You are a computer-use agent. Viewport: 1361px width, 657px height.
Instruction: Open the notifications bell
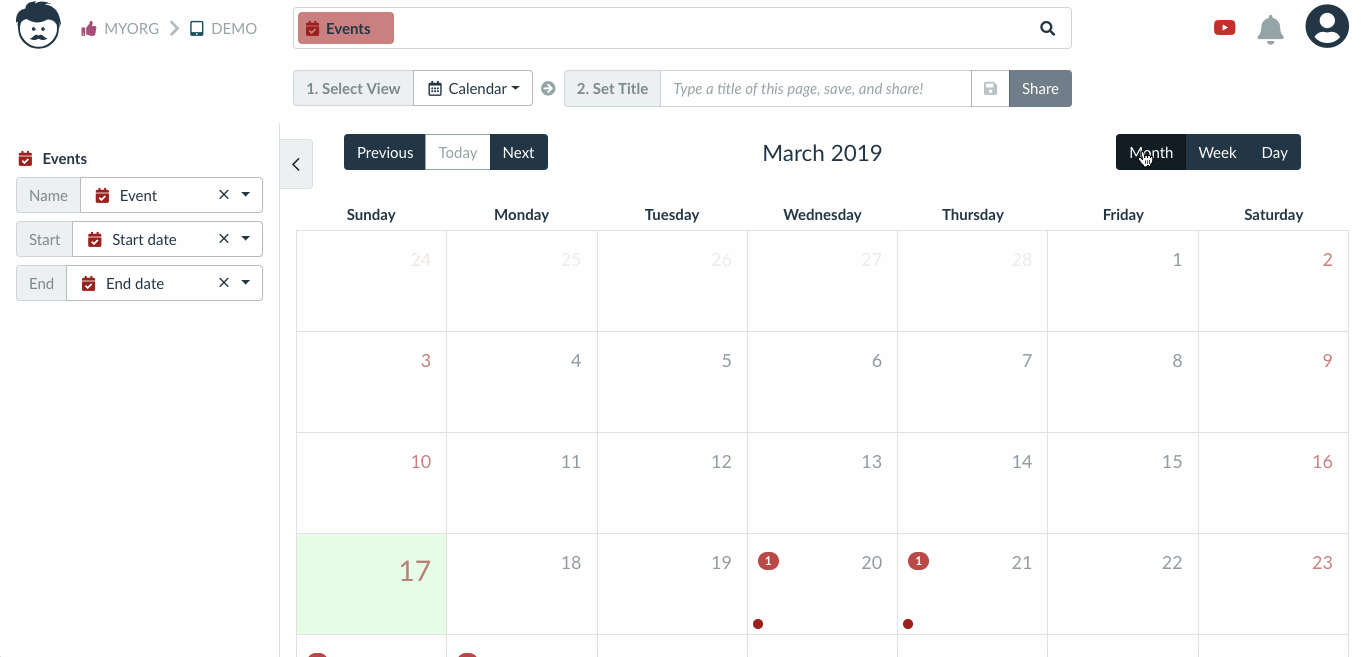coord(1270,29)
